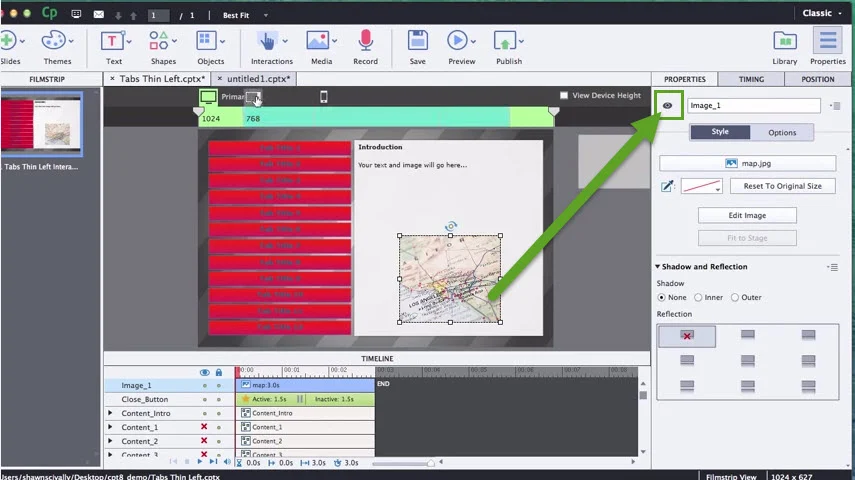
Task: Switch to the untitled1.cptx document tab
Action: click(258, 79)
